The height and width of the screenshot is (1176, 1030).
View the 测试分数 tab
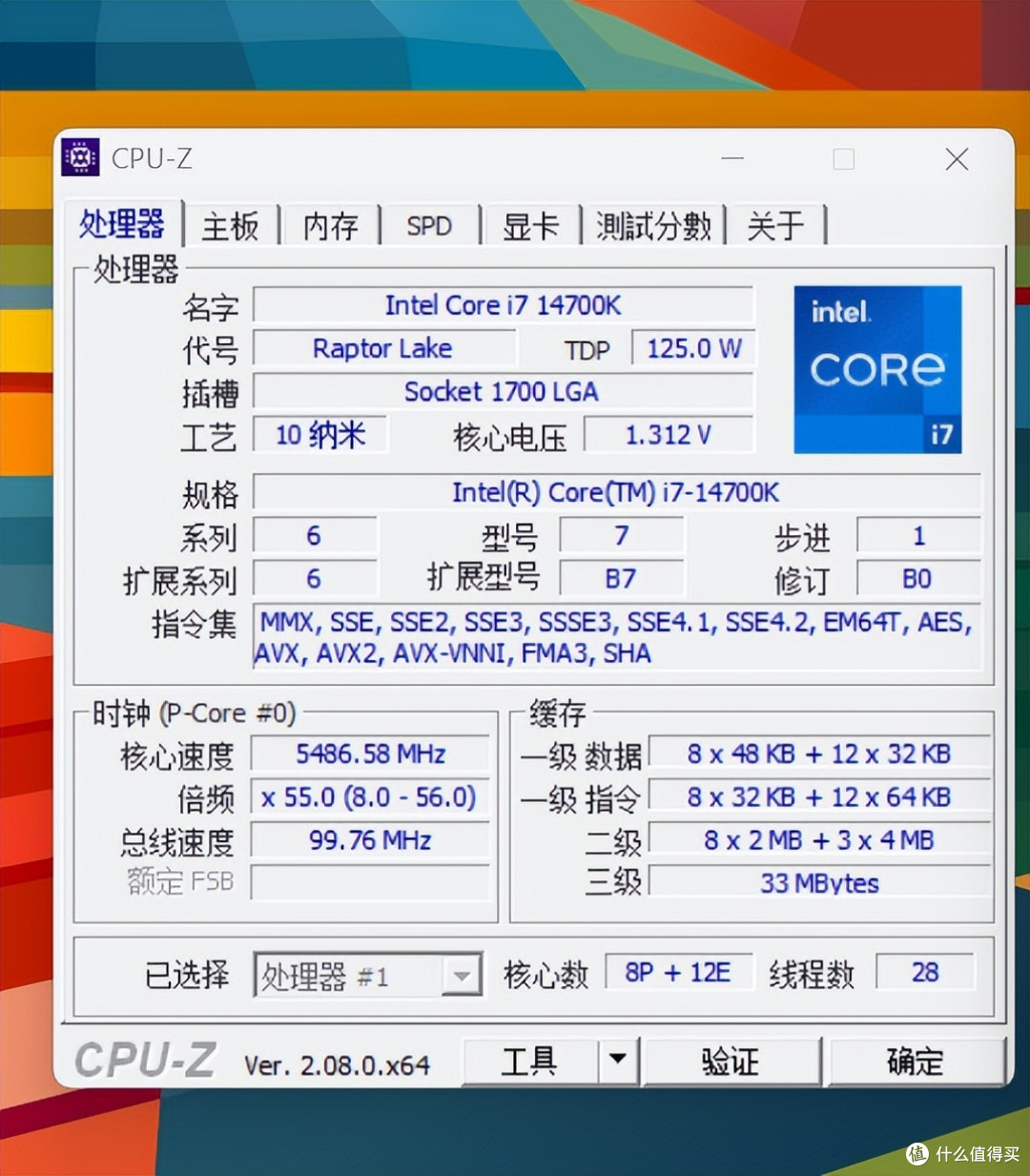point(652,225)
